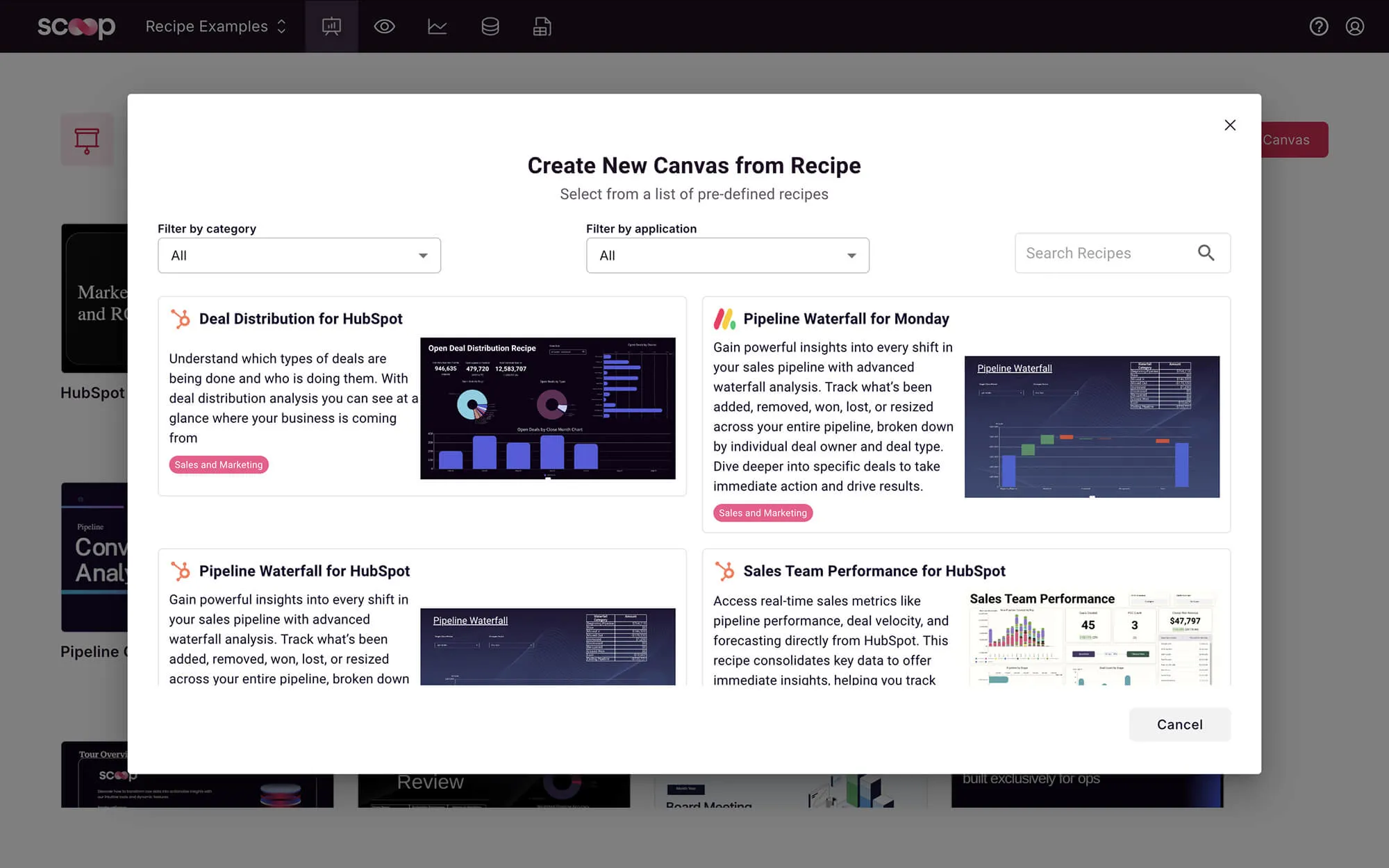Open the eye preview icon in top toolbar
This screenshot has height=868, width=1389.
click(384, 26)
